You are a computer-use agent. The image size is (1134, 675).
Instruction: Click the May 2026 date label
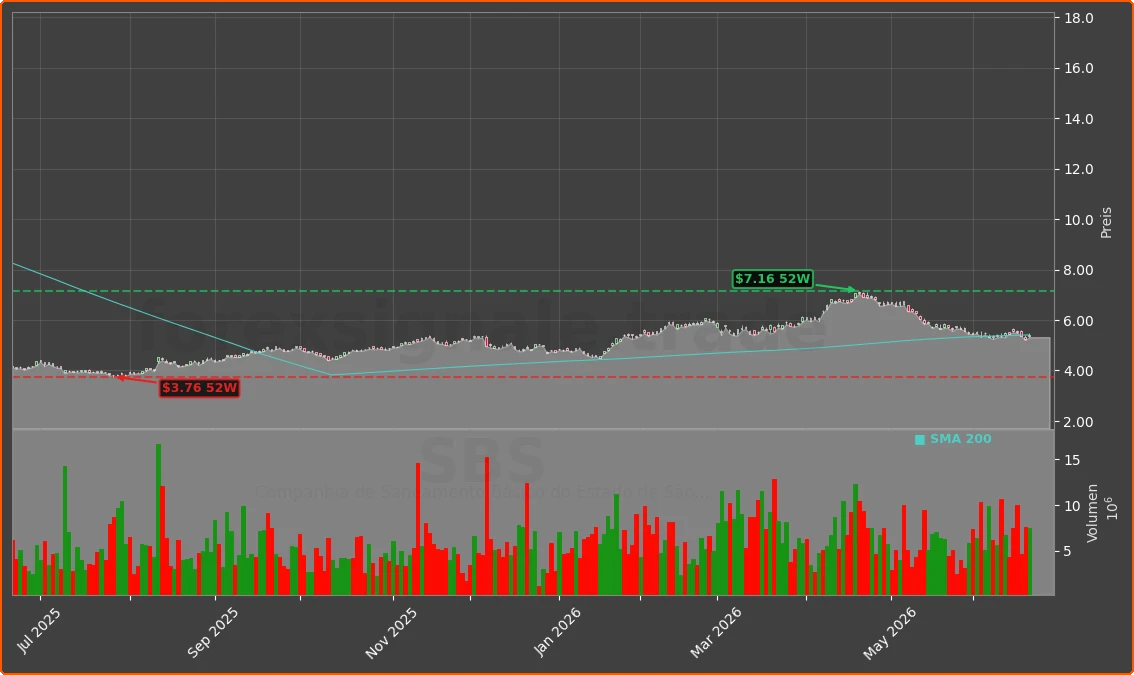pos(889,632)
